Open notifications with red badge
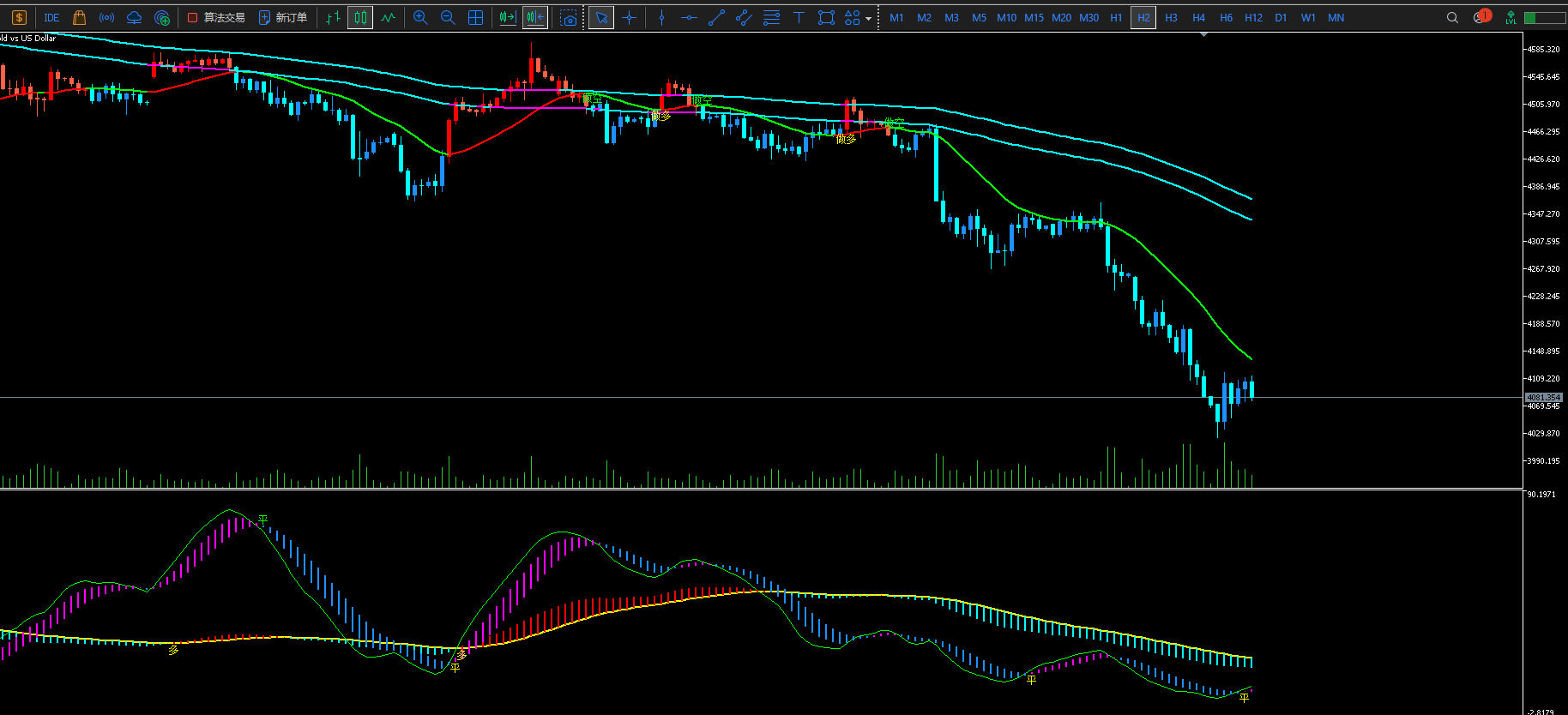The width and height of the screenshot is (1568, 715). (x=1482, y=16)
